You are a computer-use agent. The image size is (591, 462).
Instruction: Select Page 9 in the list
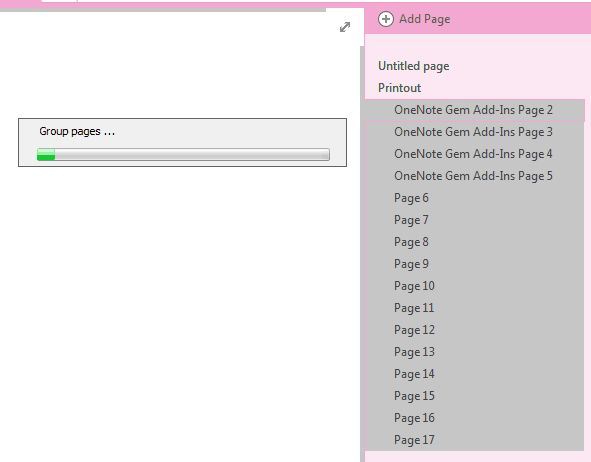coord(475,264)
